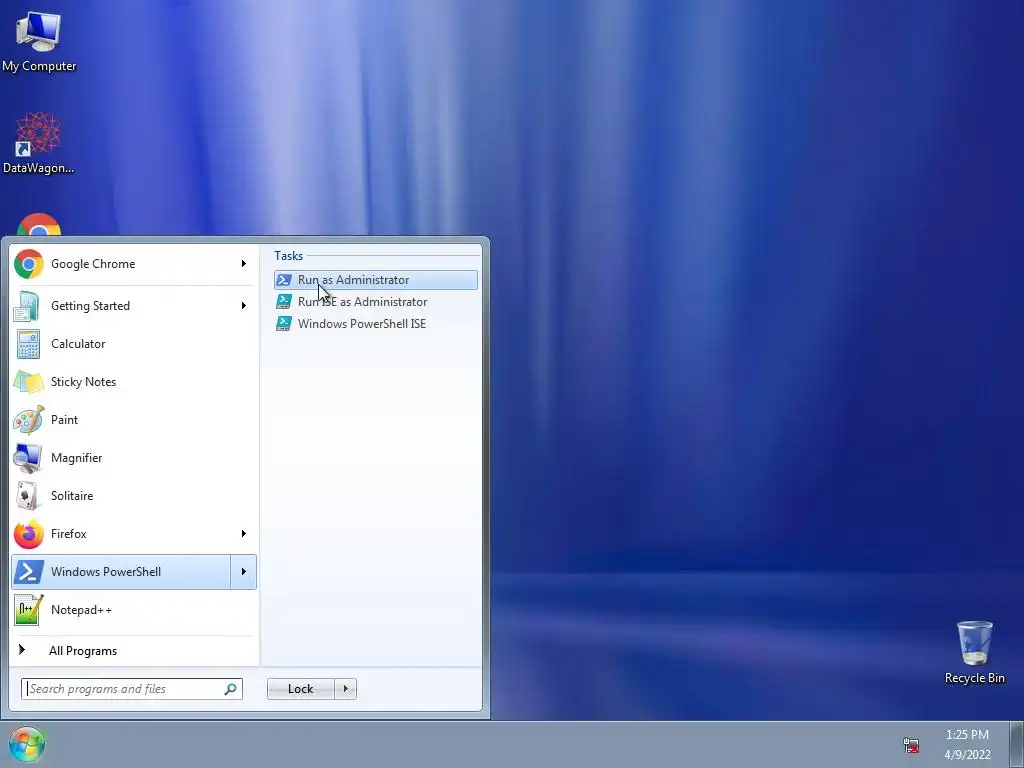Click the search magnifier icon
1024x768 pixels.
coord(231,689)
